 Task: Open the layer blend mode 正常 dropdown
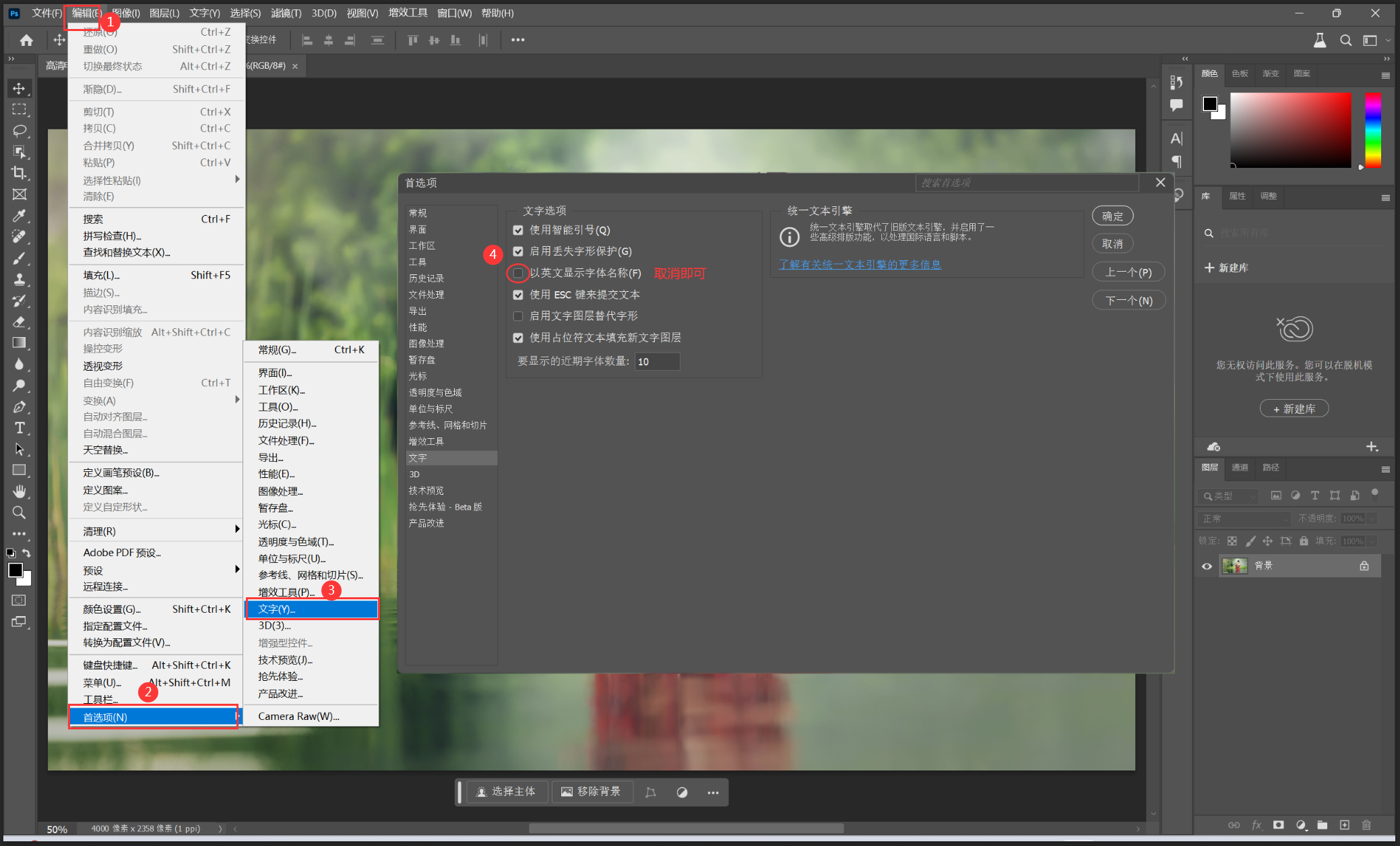coord(1244,518)
